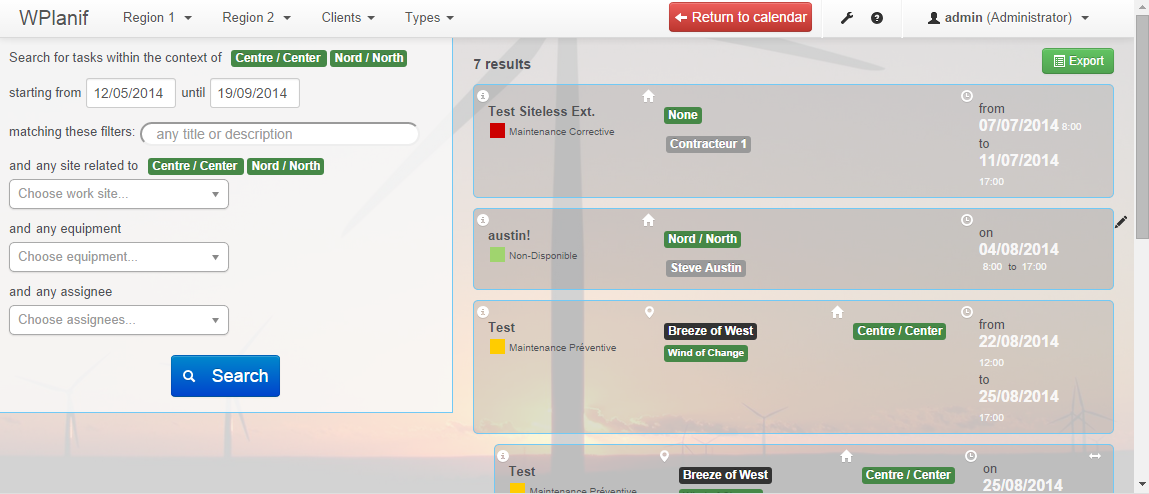Click home icon above Nord / North tag

648,219
